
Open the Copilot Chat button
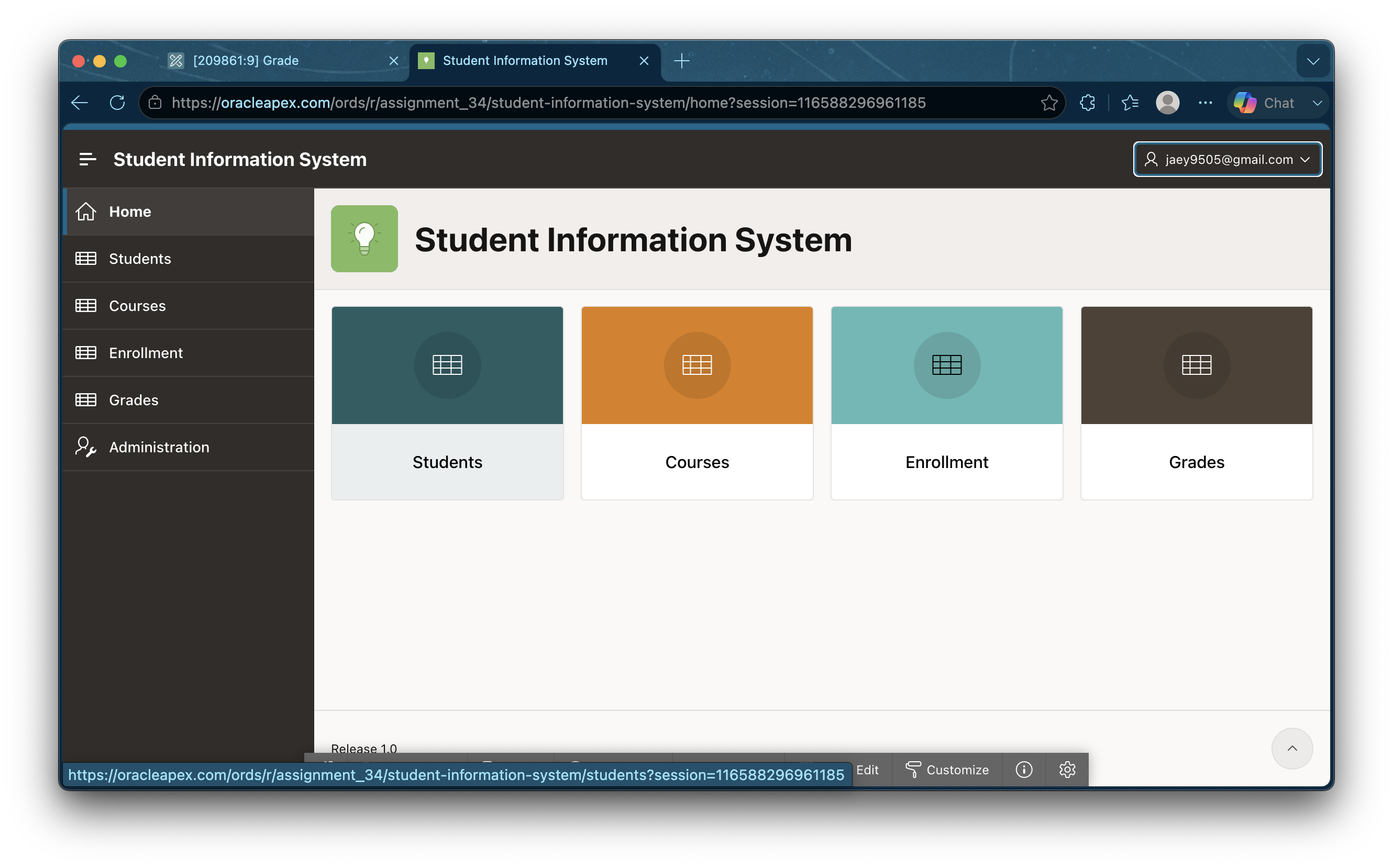click(x=1264, y=103)
